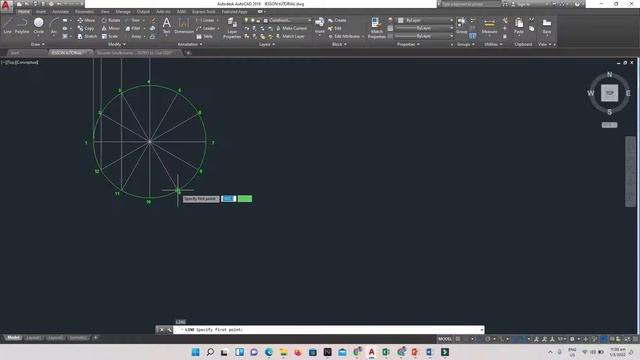Image resolution: width=640 pixels, height=360 pixels.
Task: Select the Polyline tool
Action: click(22, 25)
